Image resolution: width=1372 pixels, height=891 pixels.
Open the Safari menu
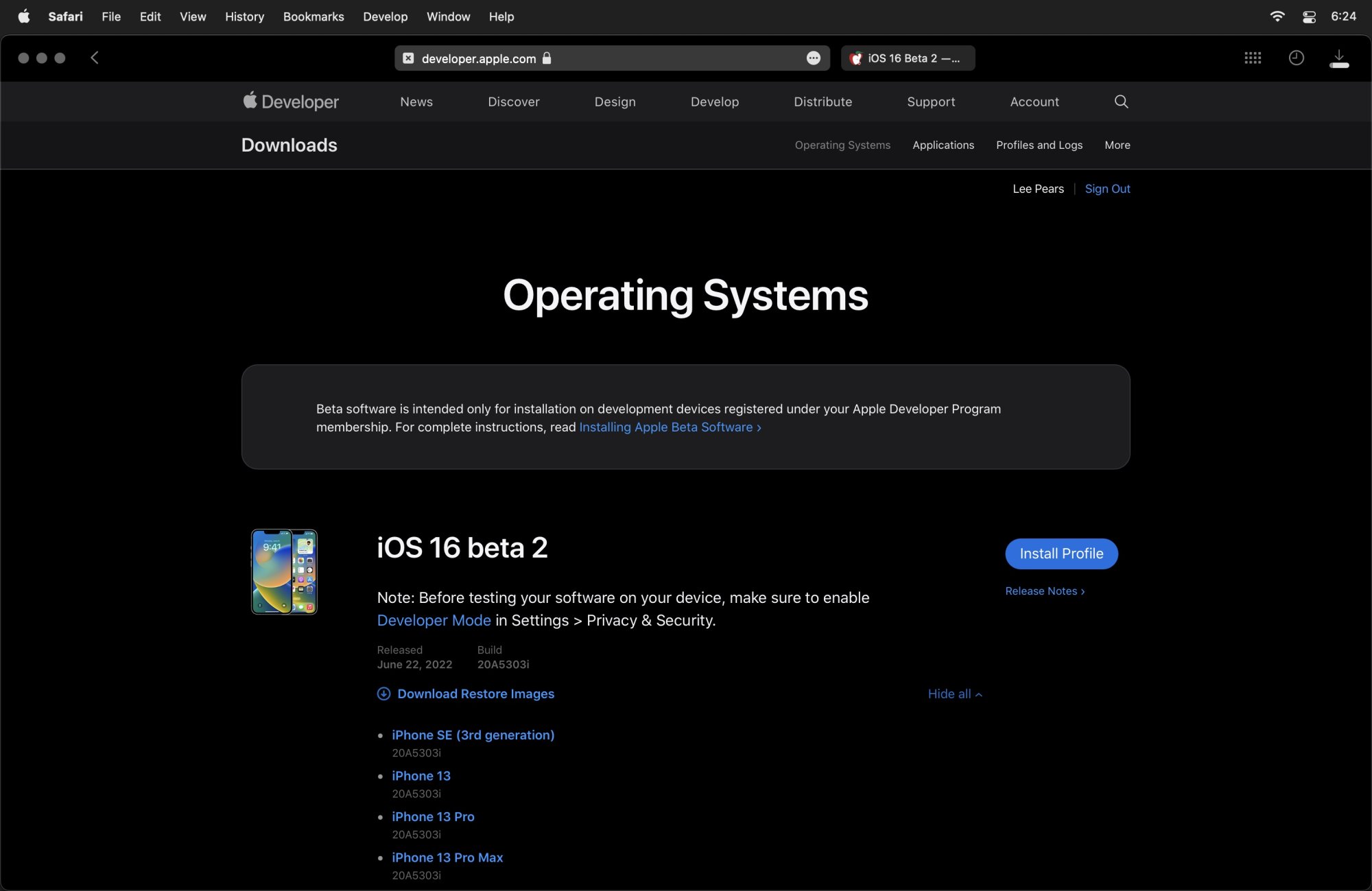[x=65, y=16]
